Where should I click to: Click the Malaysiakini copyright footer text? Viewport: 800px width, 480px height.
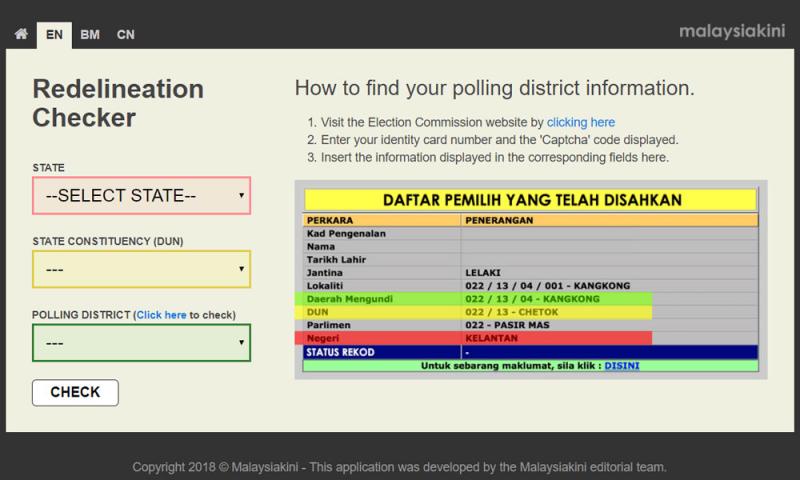400,467
